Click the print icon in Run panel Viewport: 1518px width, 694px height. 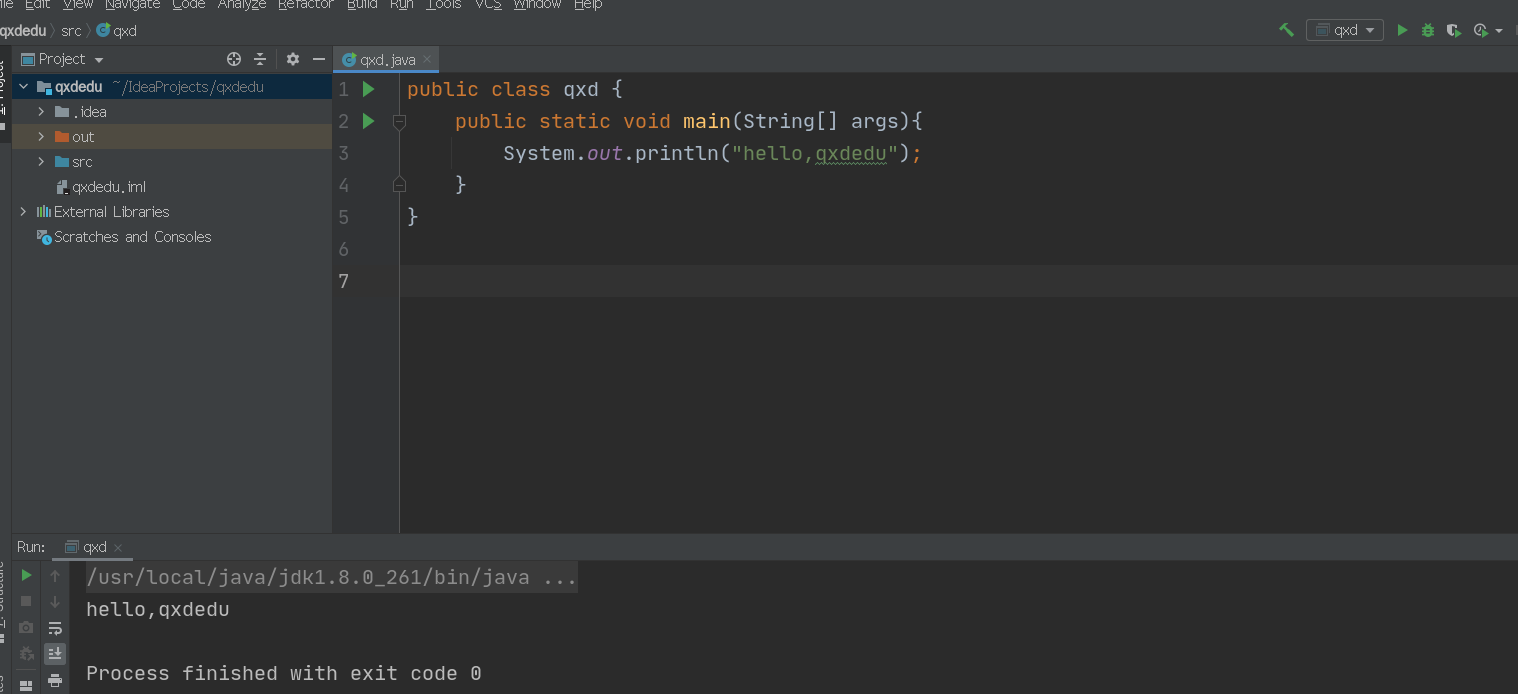tap(55, 680)
